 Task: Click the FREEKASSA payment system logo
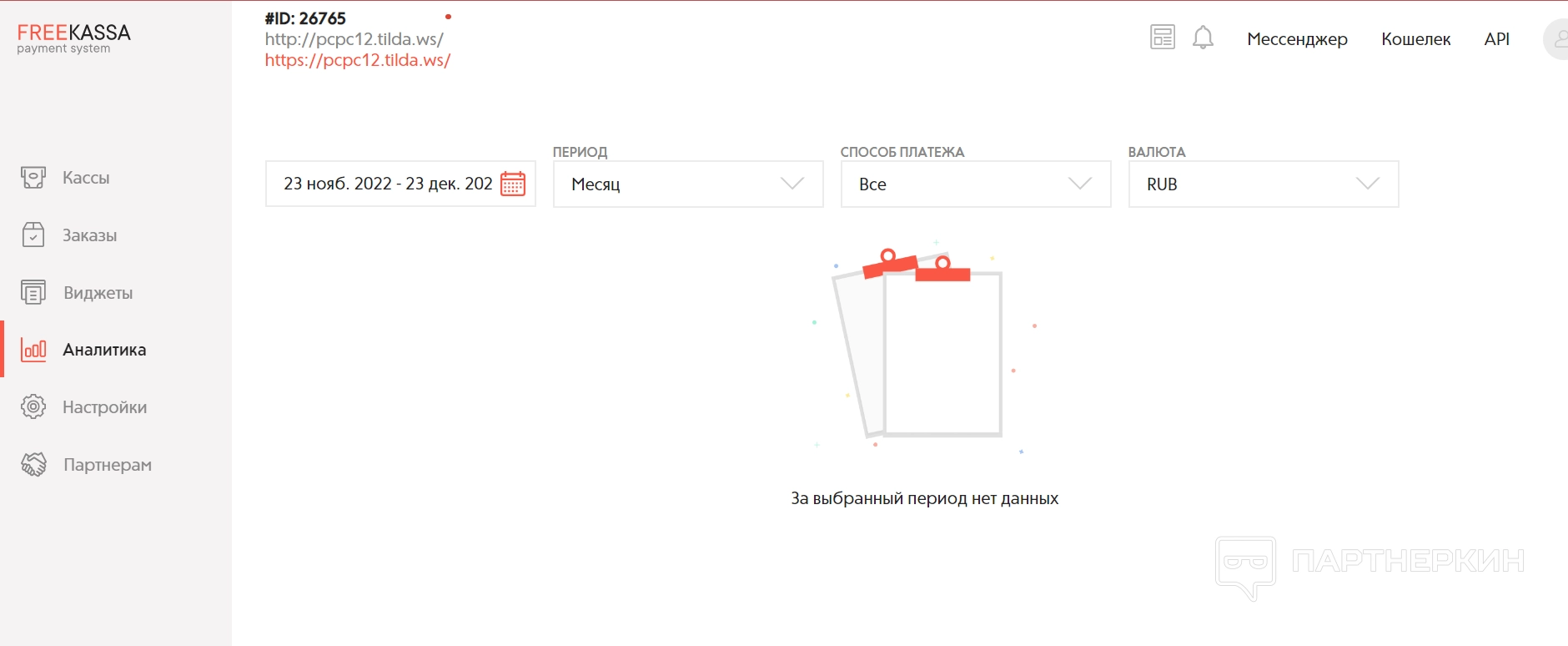[73, 38]
